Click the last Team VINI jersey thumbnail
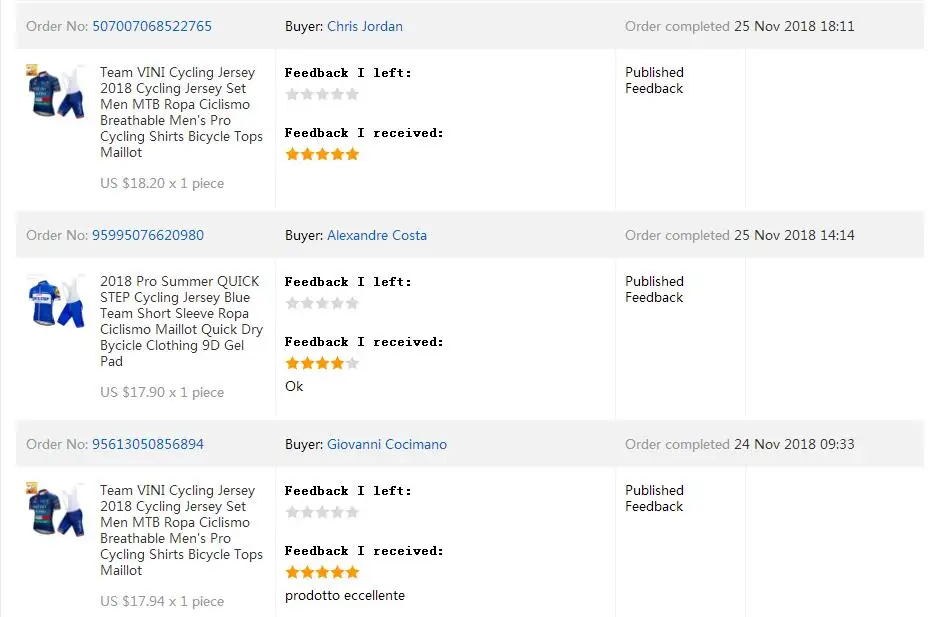939x617 pixels. point(56,509)
